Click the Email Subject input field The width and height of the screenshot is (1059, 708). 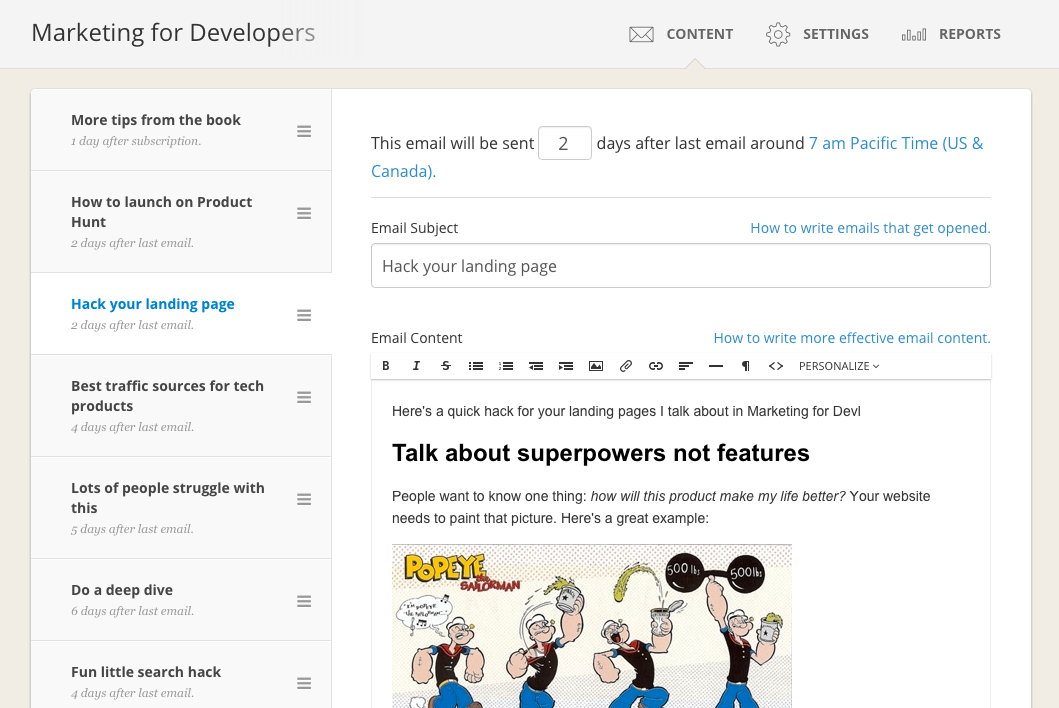pyautogui.click(x=680, y=266)
